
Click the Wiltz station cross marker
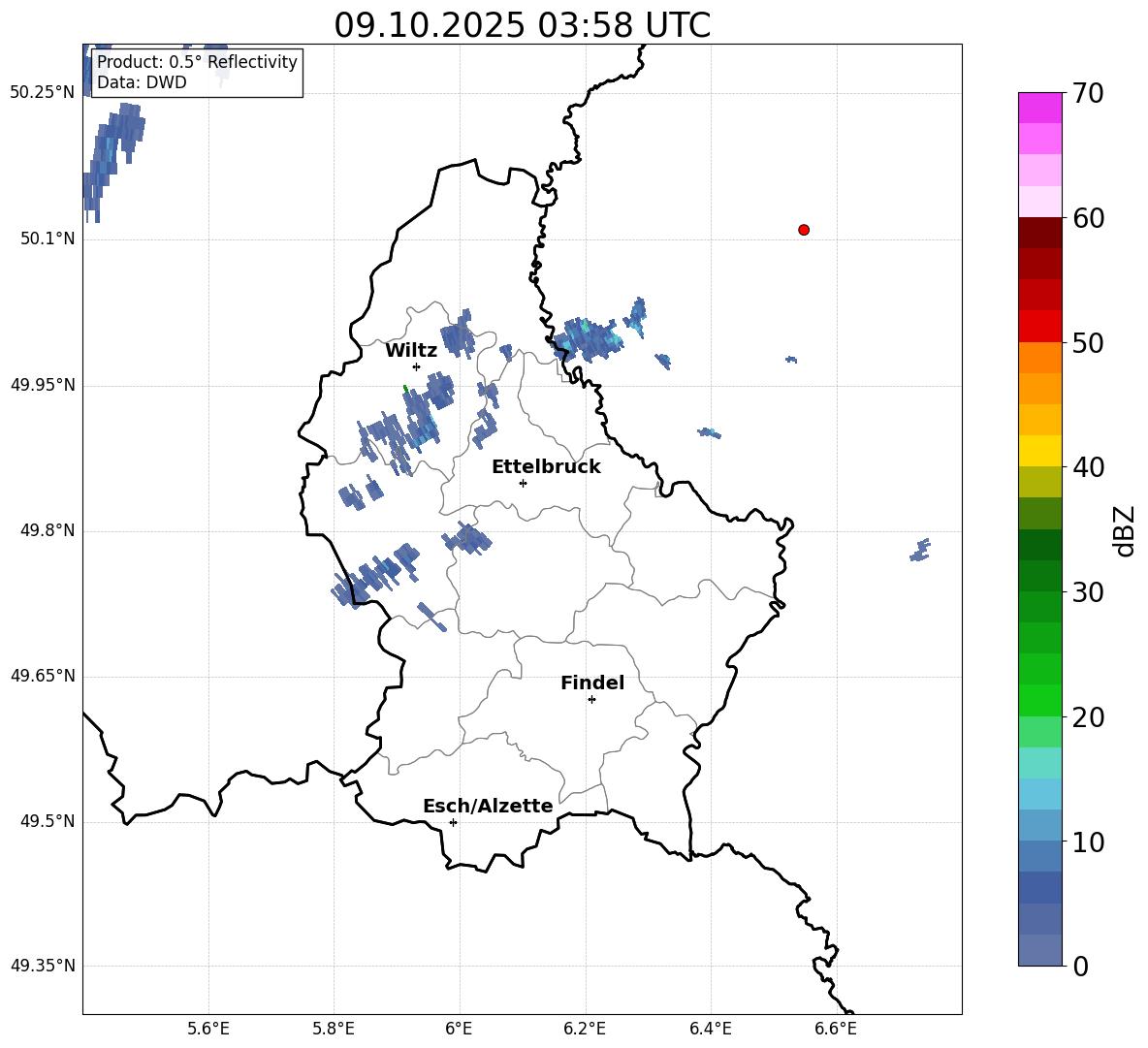[x=417, y=366]
